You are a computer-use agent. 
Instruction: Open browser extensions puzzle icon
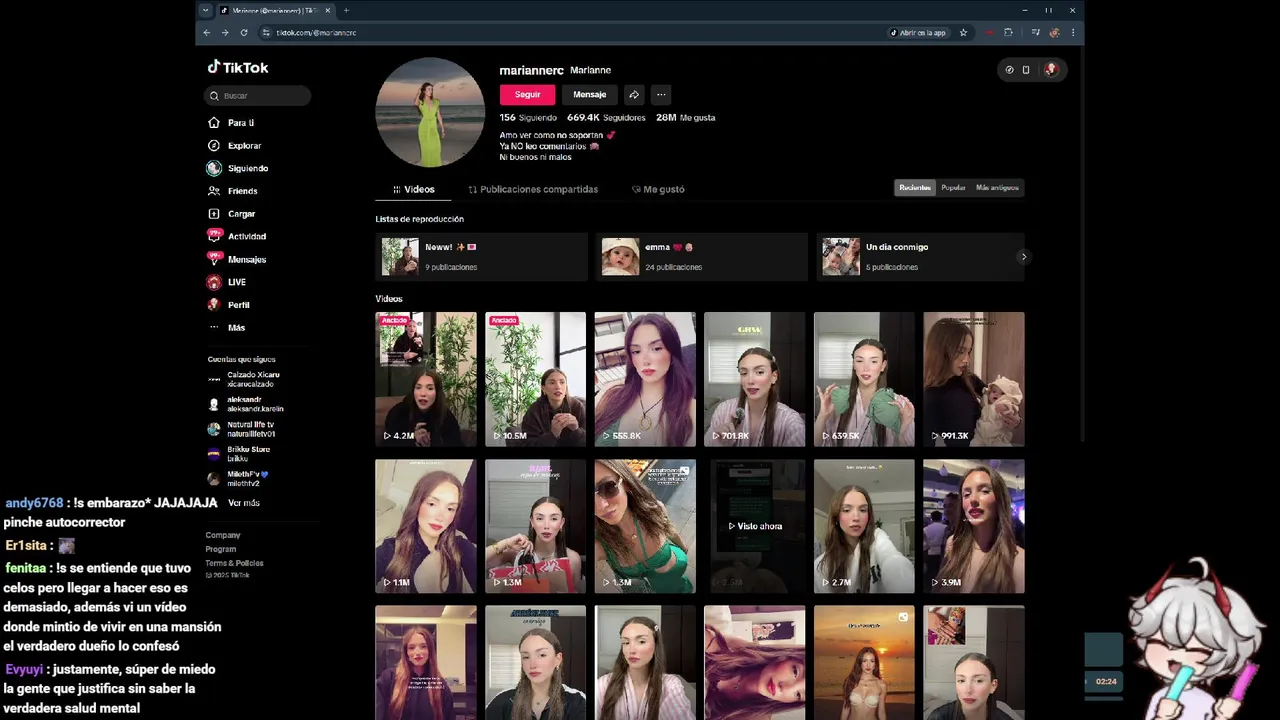click(x=1008, y=33)
